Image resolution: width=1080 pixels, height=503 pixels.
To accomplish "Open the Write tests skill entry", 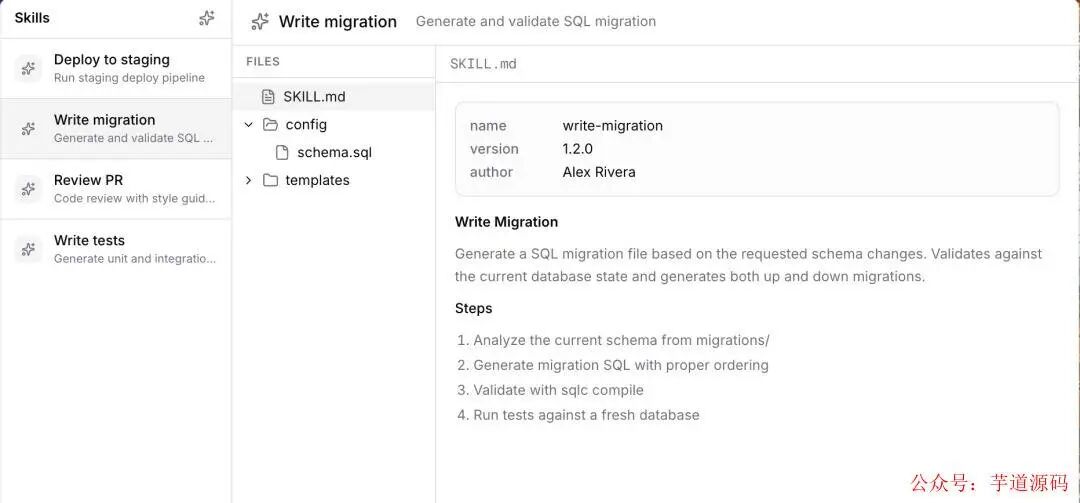I will (x=116, y=249).
